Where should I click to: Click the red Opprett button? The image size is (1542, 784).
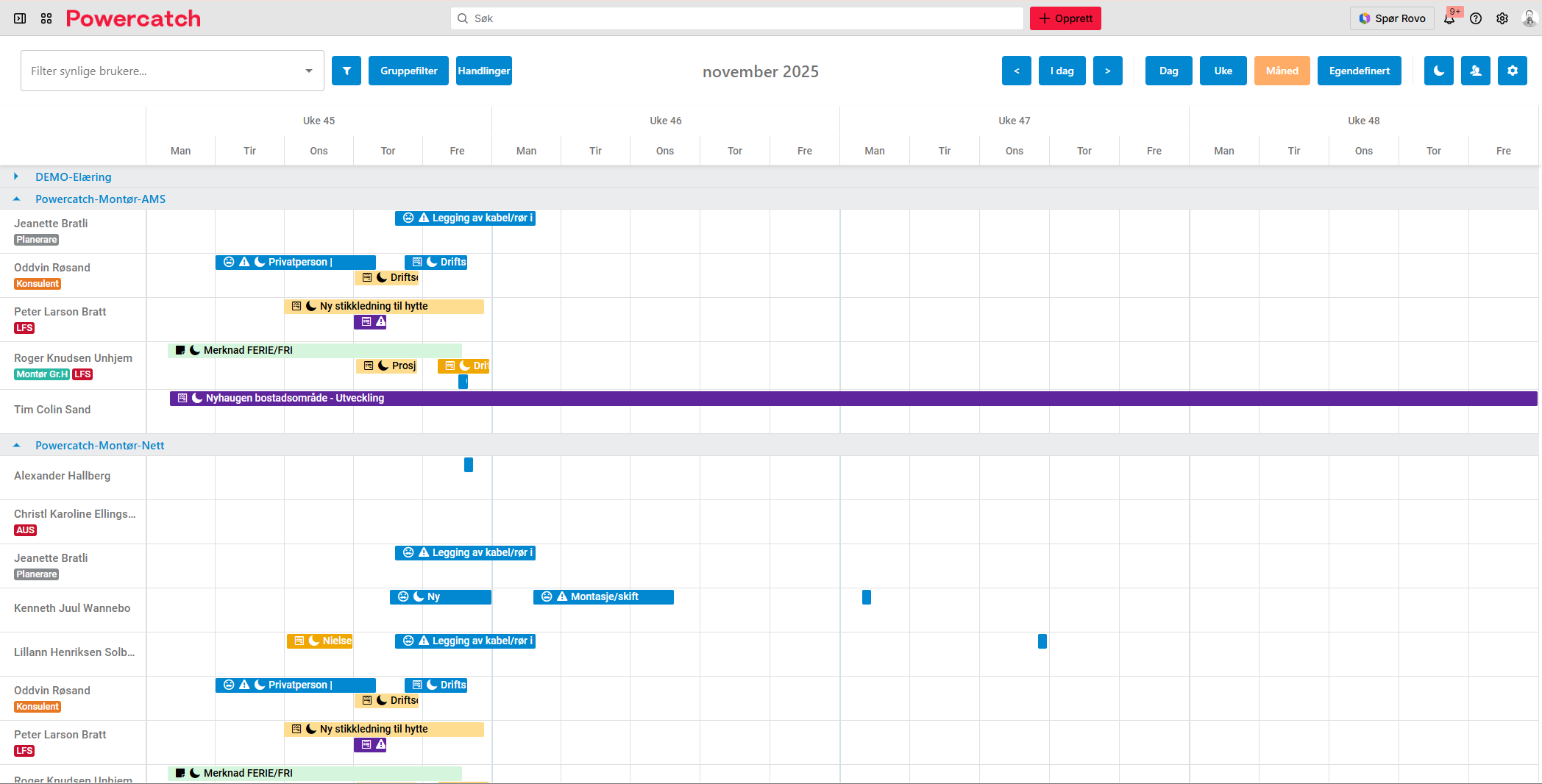tap(1065, 18)
